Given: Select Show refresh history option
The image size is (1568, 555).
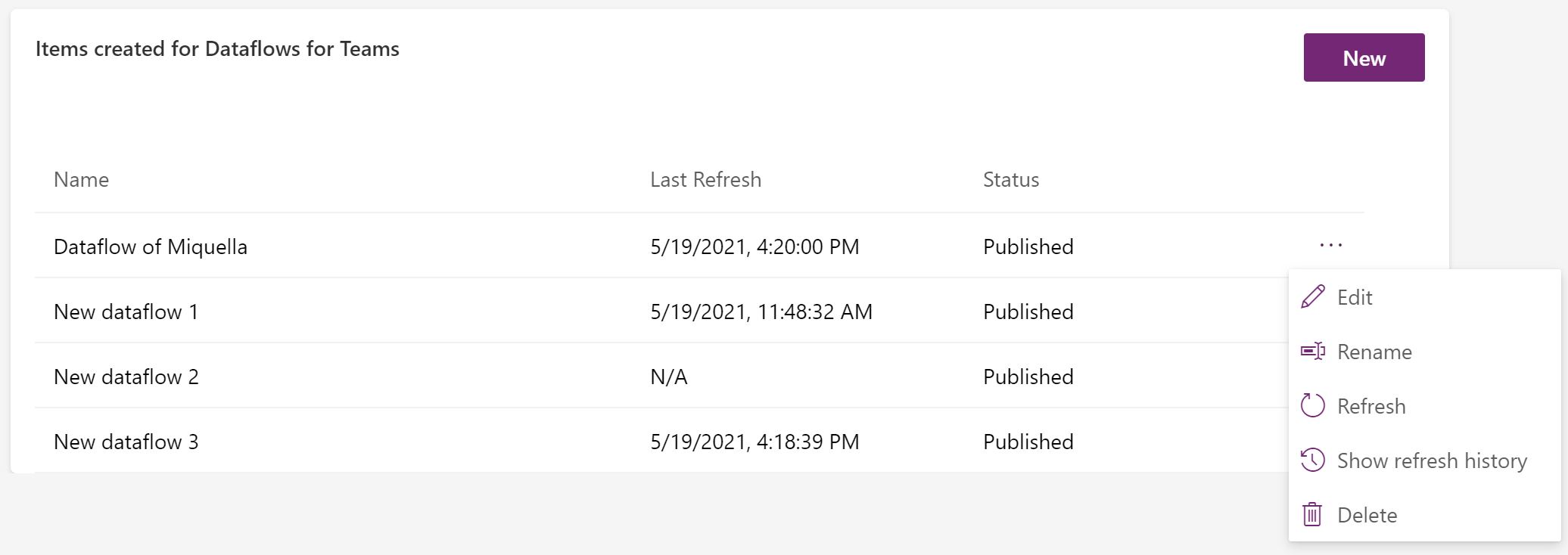Looking at the screenshot, I should 1432,460.
